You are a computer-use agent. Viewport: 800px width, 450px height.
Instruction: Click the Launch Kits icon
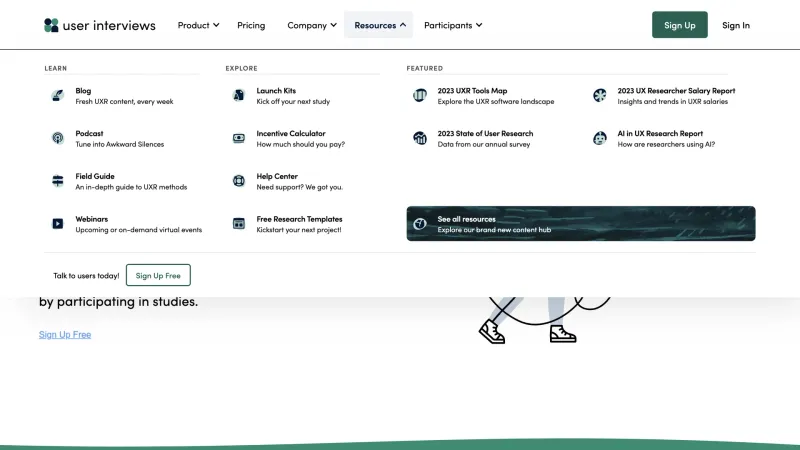(239, 95)
